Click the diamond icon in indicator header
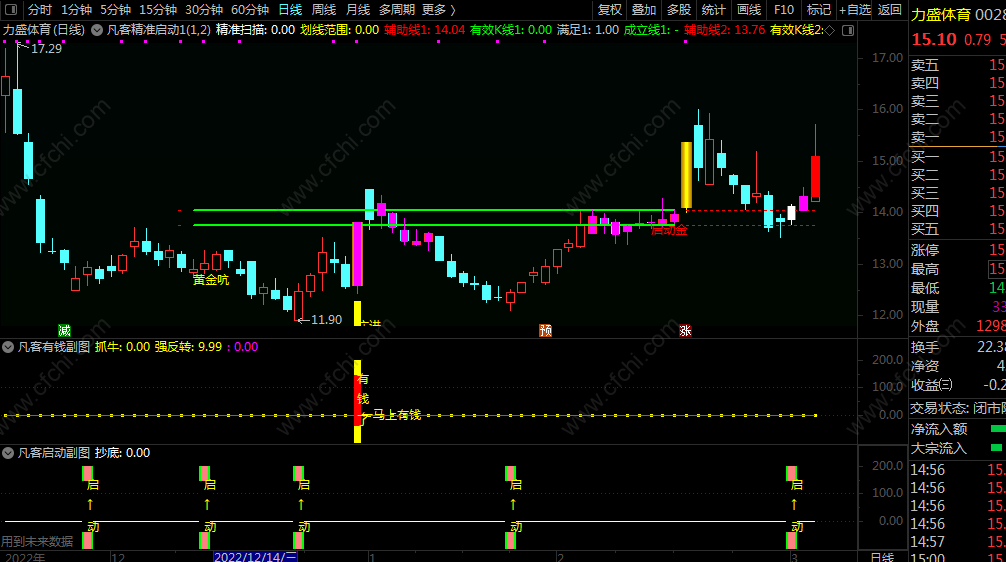 (829, 30)
